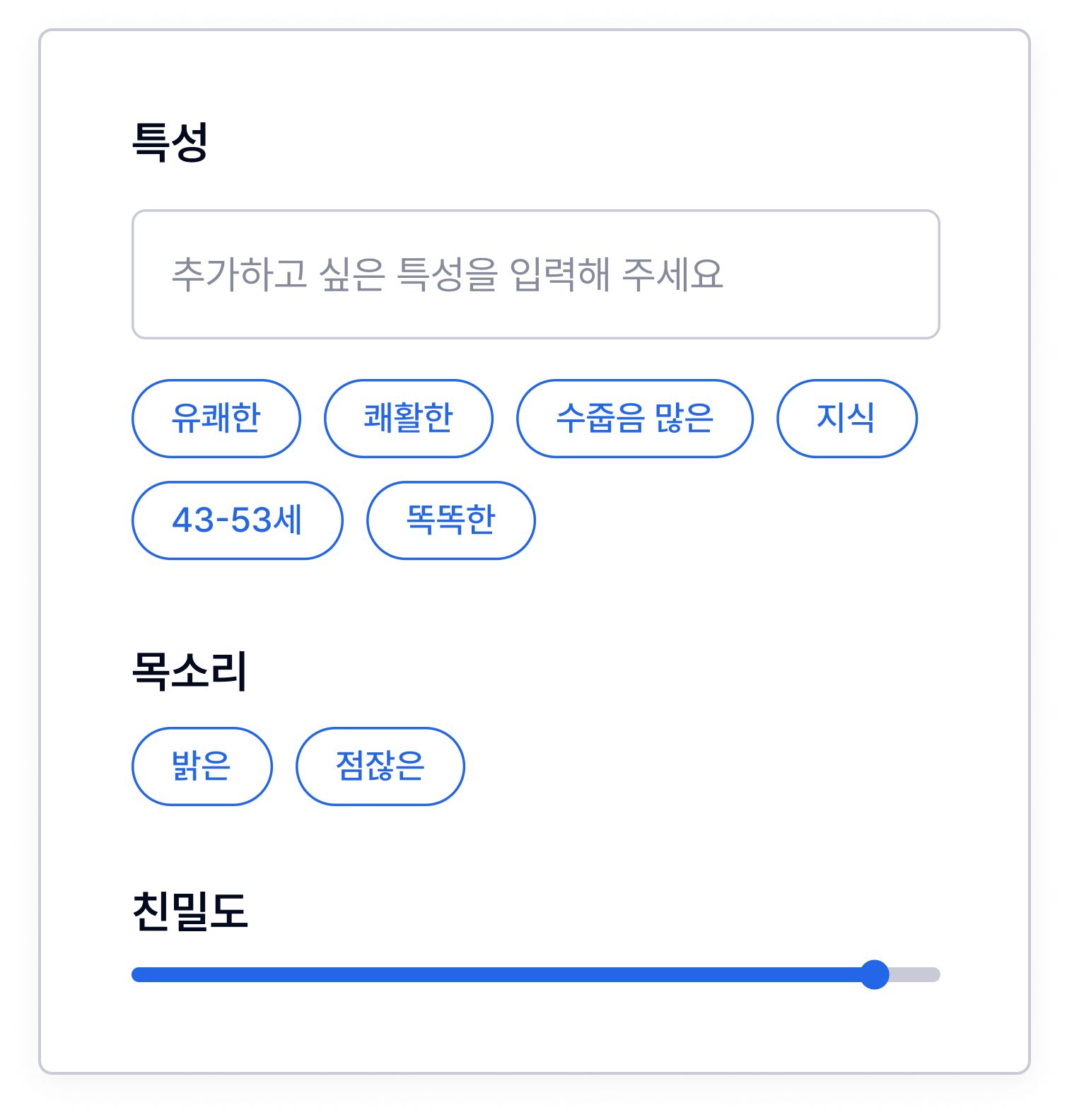The image size is (1067, 1120).
Task: Select the 밝은 voice option
Action: pyautogui.click(x=202, y=766)
